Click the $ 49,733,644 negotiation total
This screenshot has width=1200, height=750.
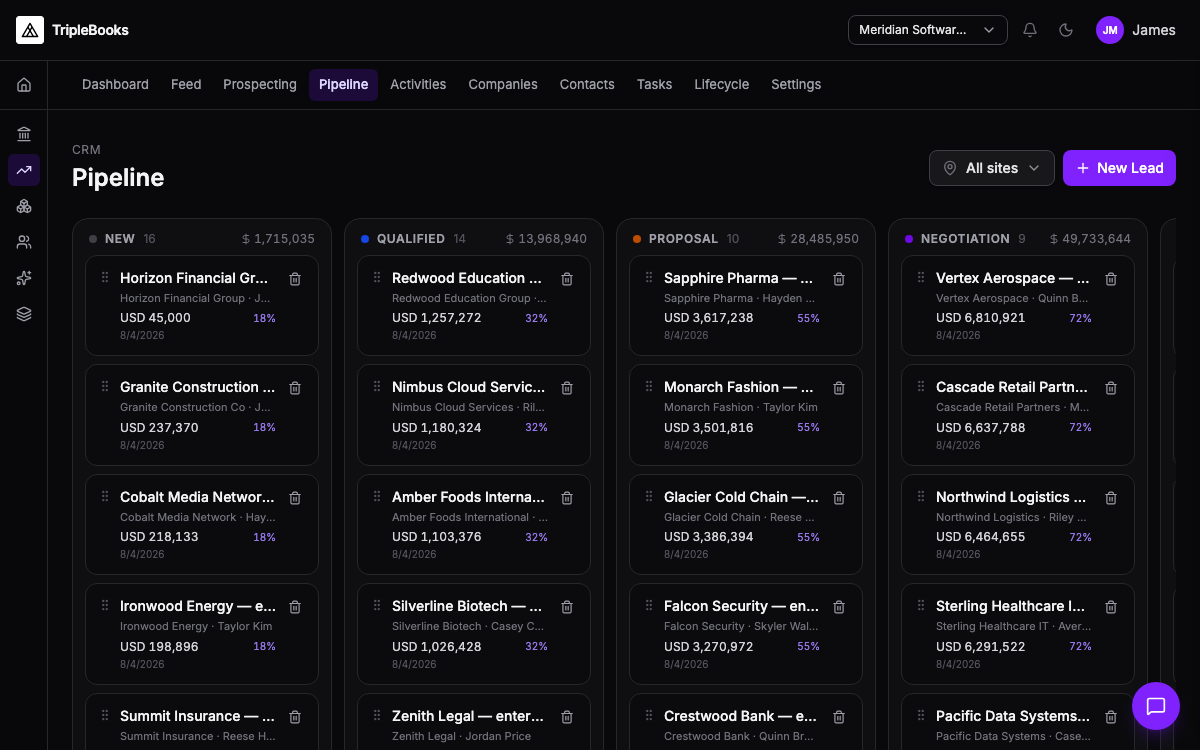pos(1090,239)
